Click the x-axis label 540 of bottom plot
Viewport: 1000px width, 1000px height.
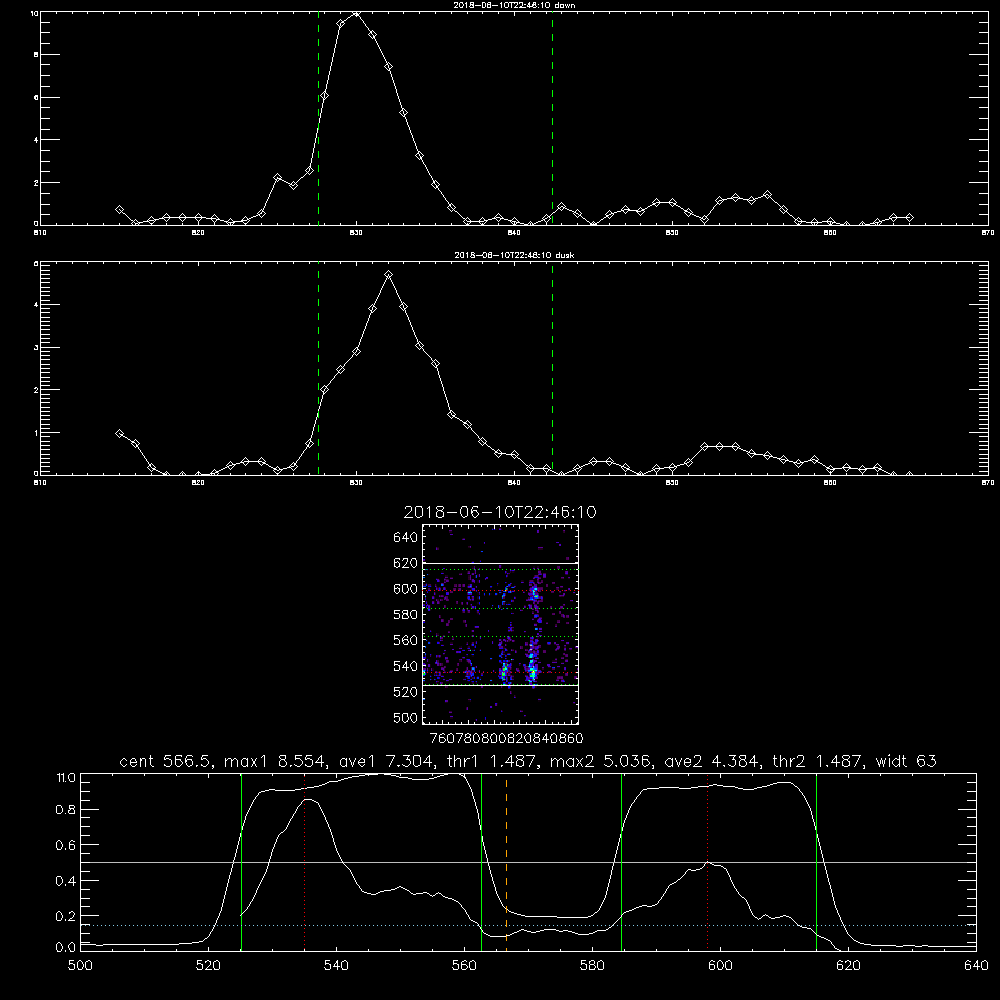(x=336, y=966)
